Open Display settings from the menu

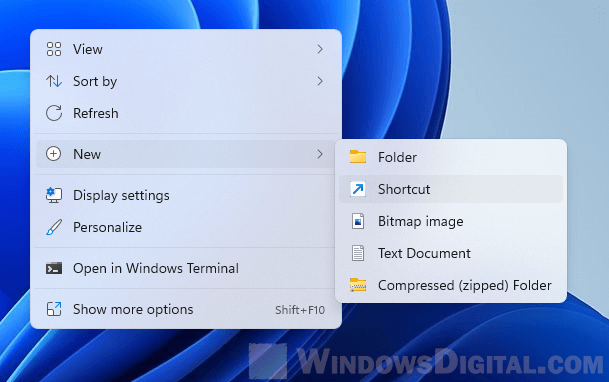pos(186,195)
